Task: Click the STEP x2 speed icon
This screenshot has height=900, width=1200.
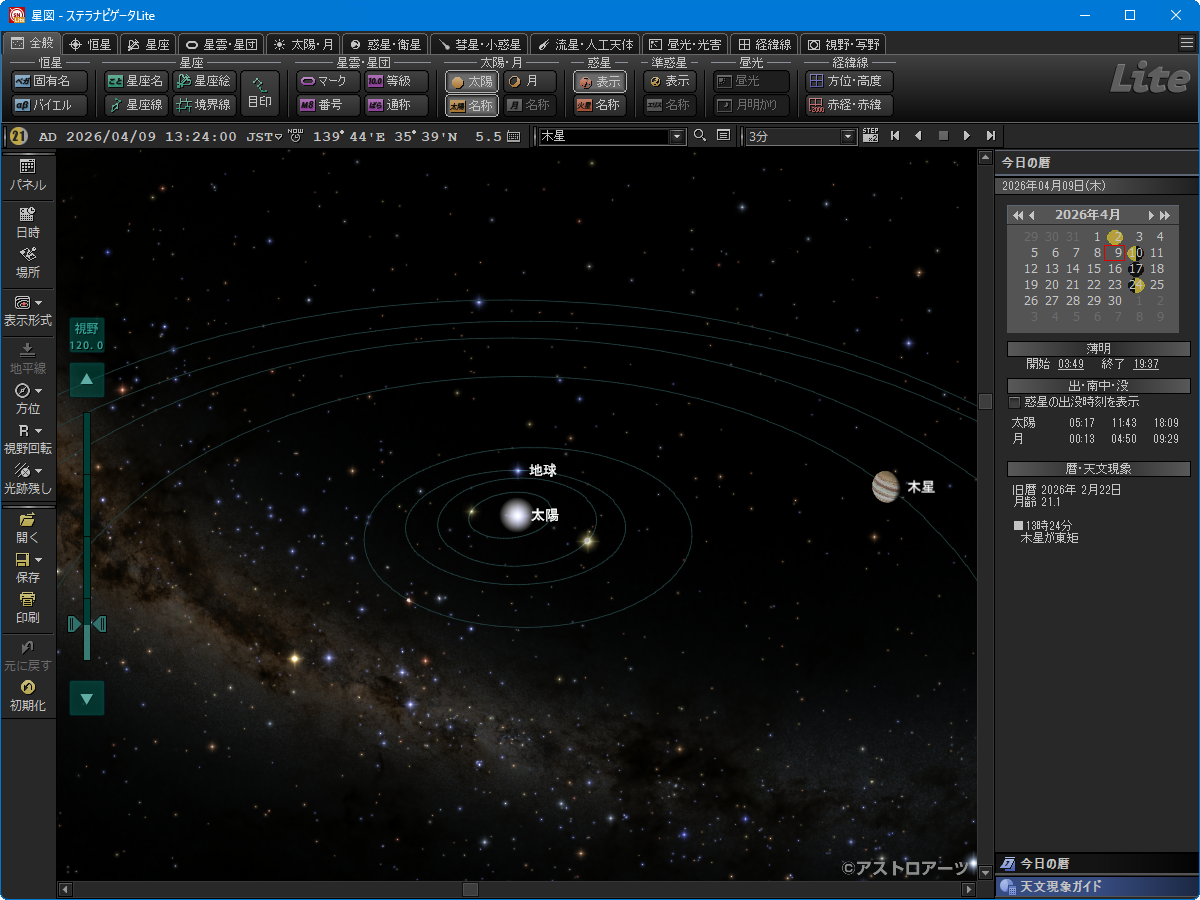Action: [870, 136]
